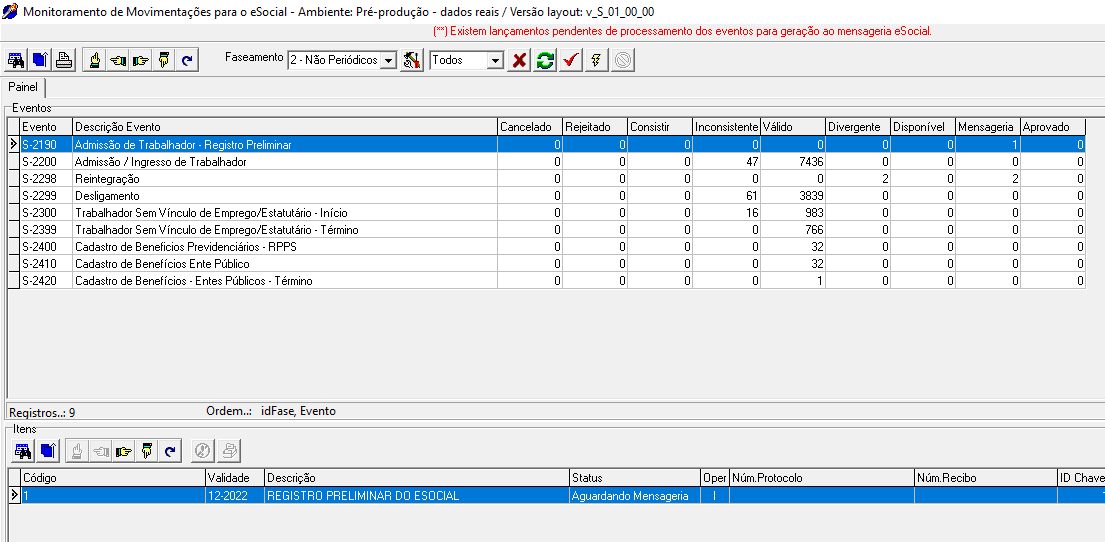Click the 12-2022 validity cell
The height and width of the screenshot is (542, 1105).
(x=235, y=495)
